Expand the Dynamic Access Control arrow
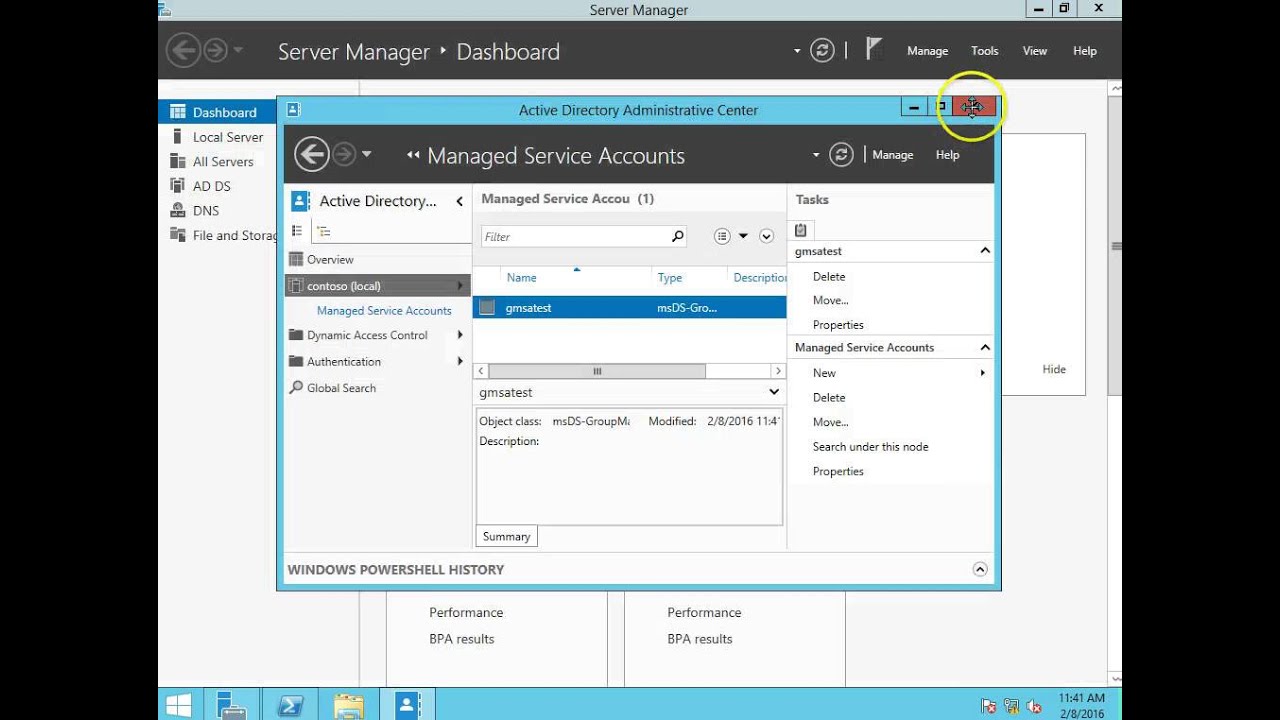 click(460, 335)
